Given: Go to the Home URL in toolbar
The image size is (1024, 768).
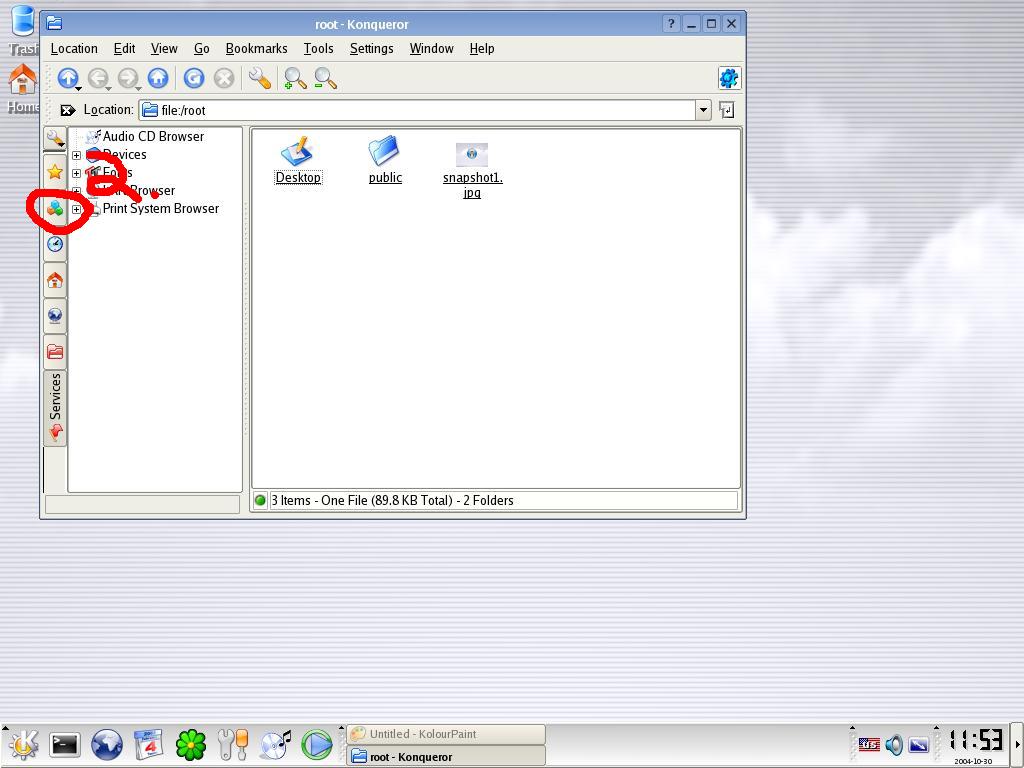Looking at the screenshot, I should pos(158,78).
